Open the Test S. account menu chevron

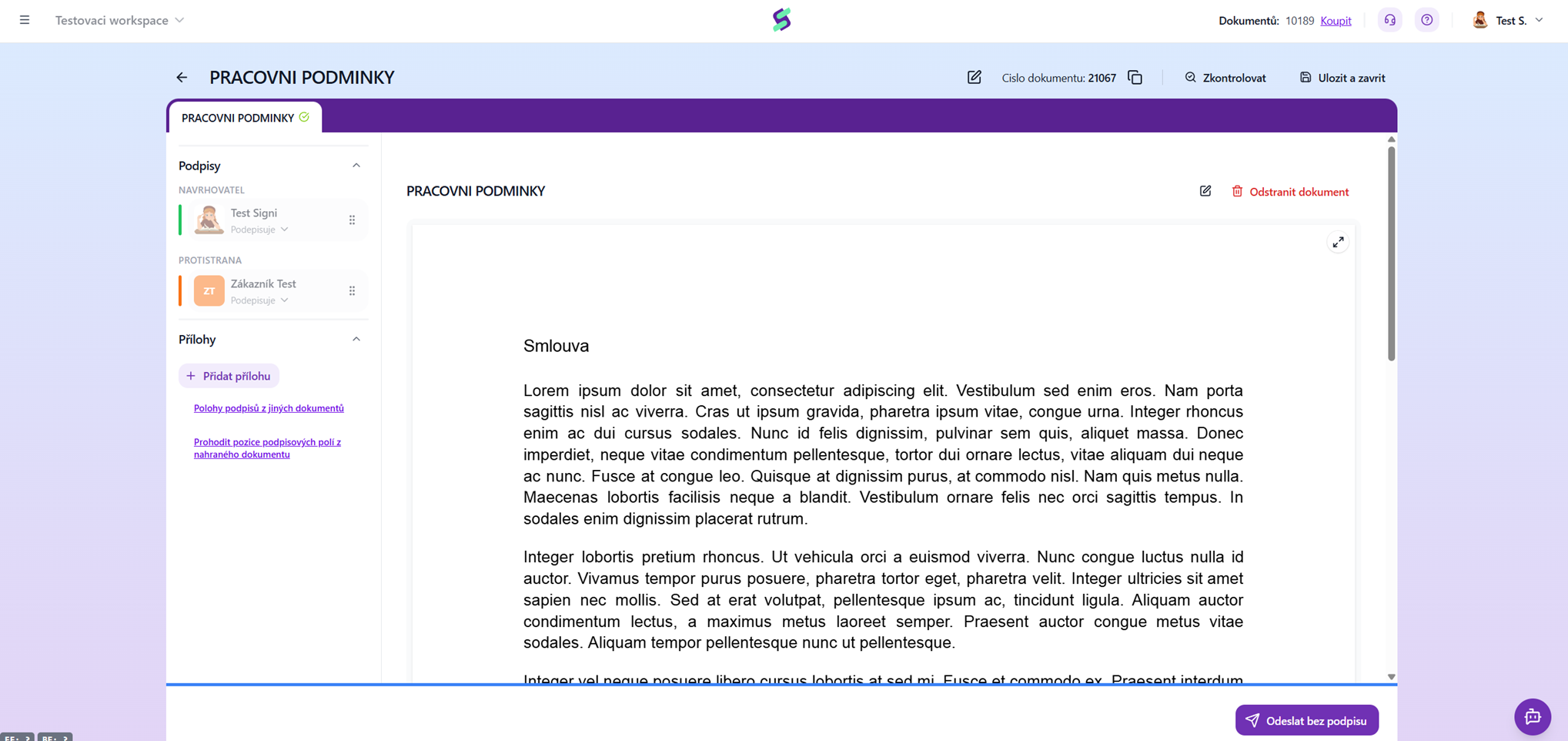1539,20
